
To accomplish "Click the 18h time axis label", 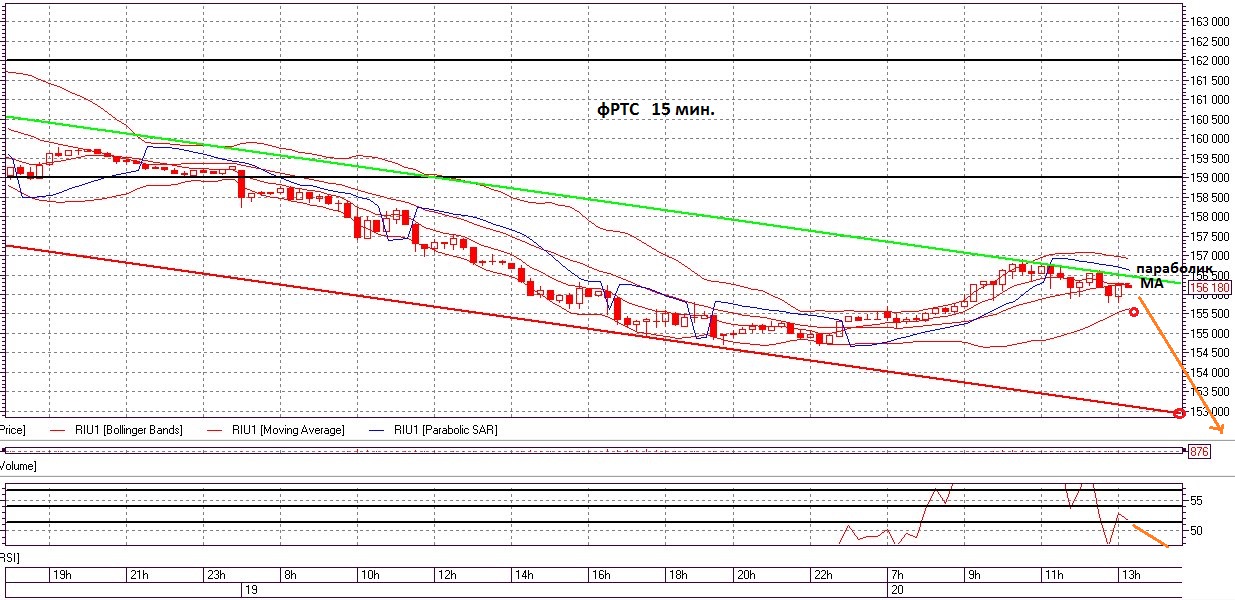I will pyautogui.click(x=678, y=575).
